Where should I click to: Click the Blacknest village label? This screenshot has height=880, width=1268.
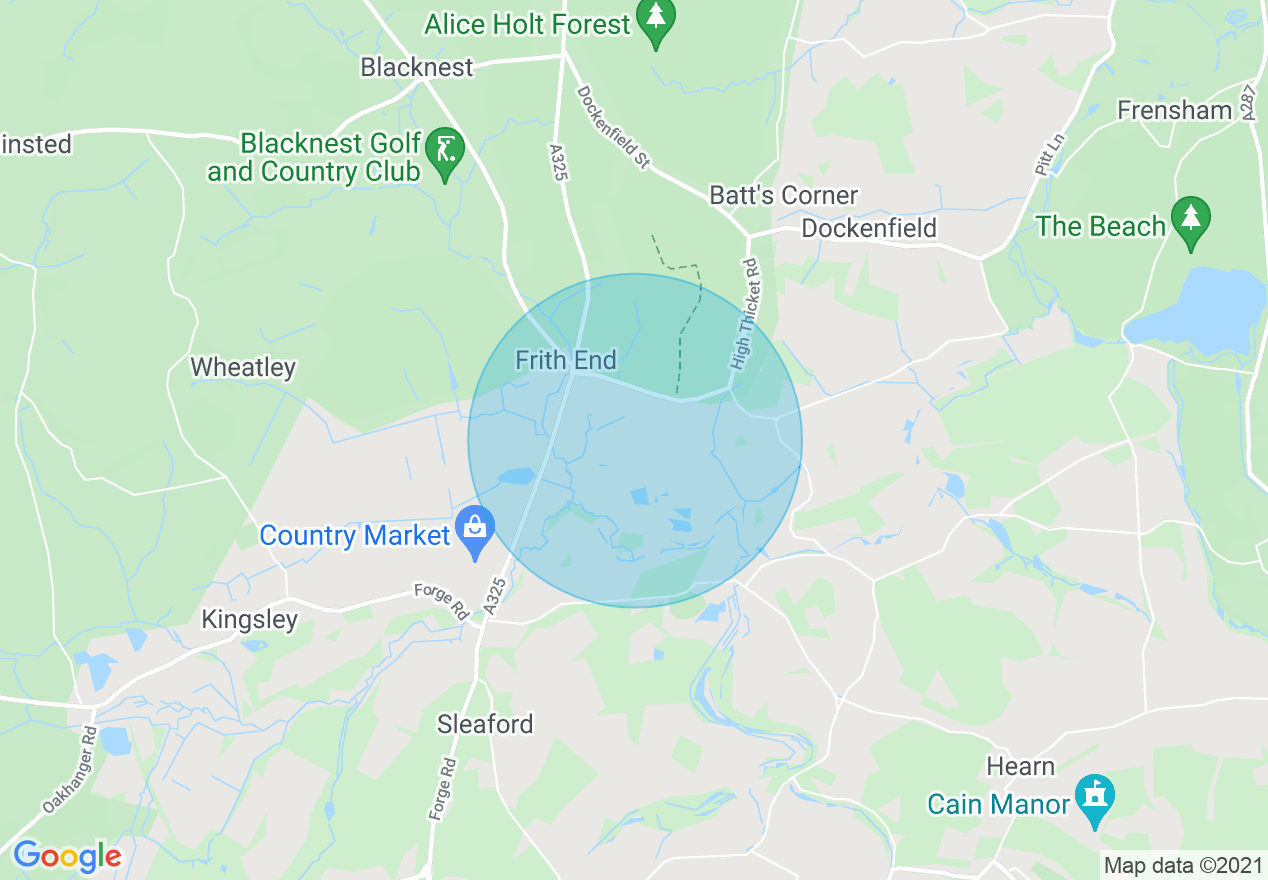click(417, 67)
